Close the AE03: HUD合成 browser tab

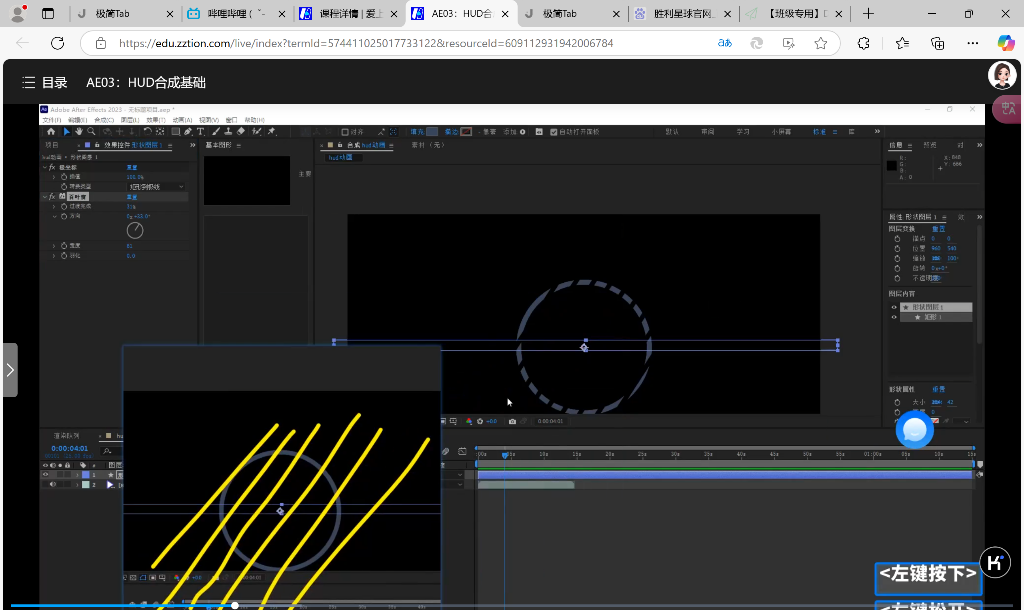point(504,14)
